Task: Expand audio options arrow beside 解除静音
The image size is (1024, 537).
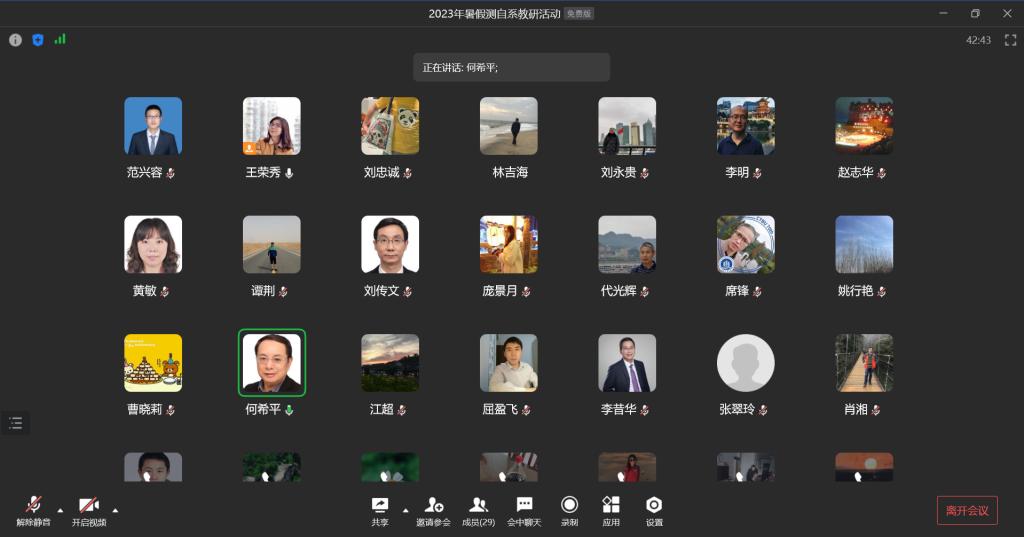Action: pyautogui.click(x=60, y=510)
